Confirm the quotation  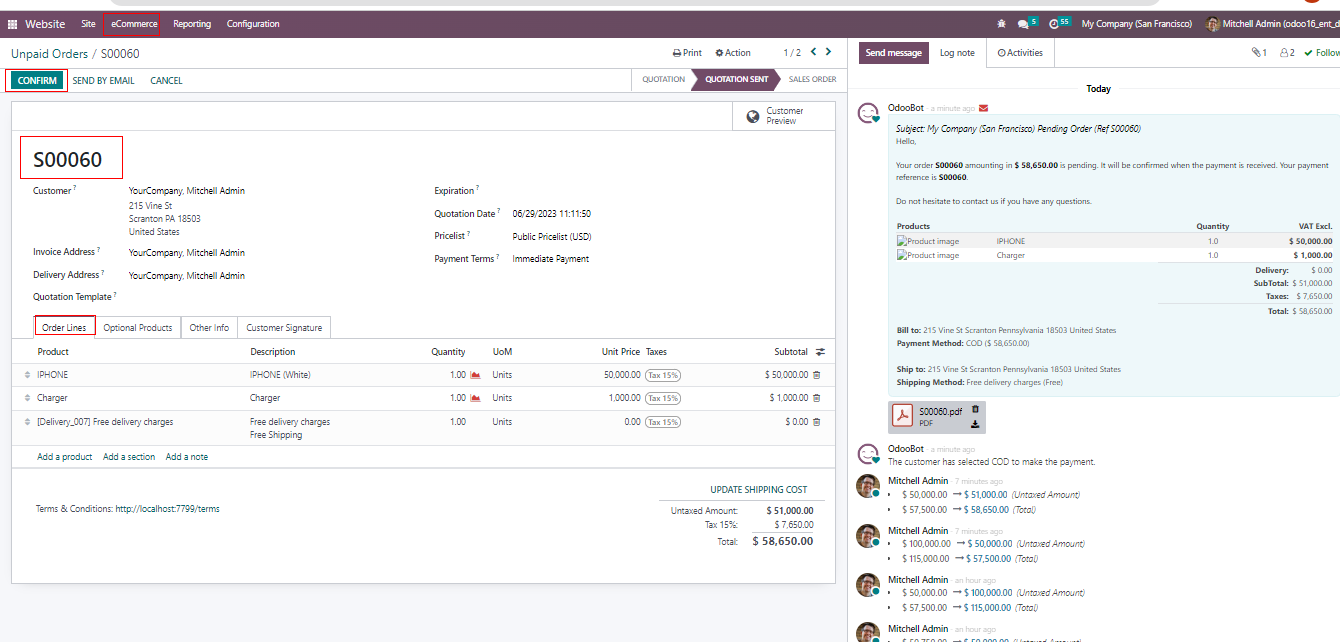point(37,81)
